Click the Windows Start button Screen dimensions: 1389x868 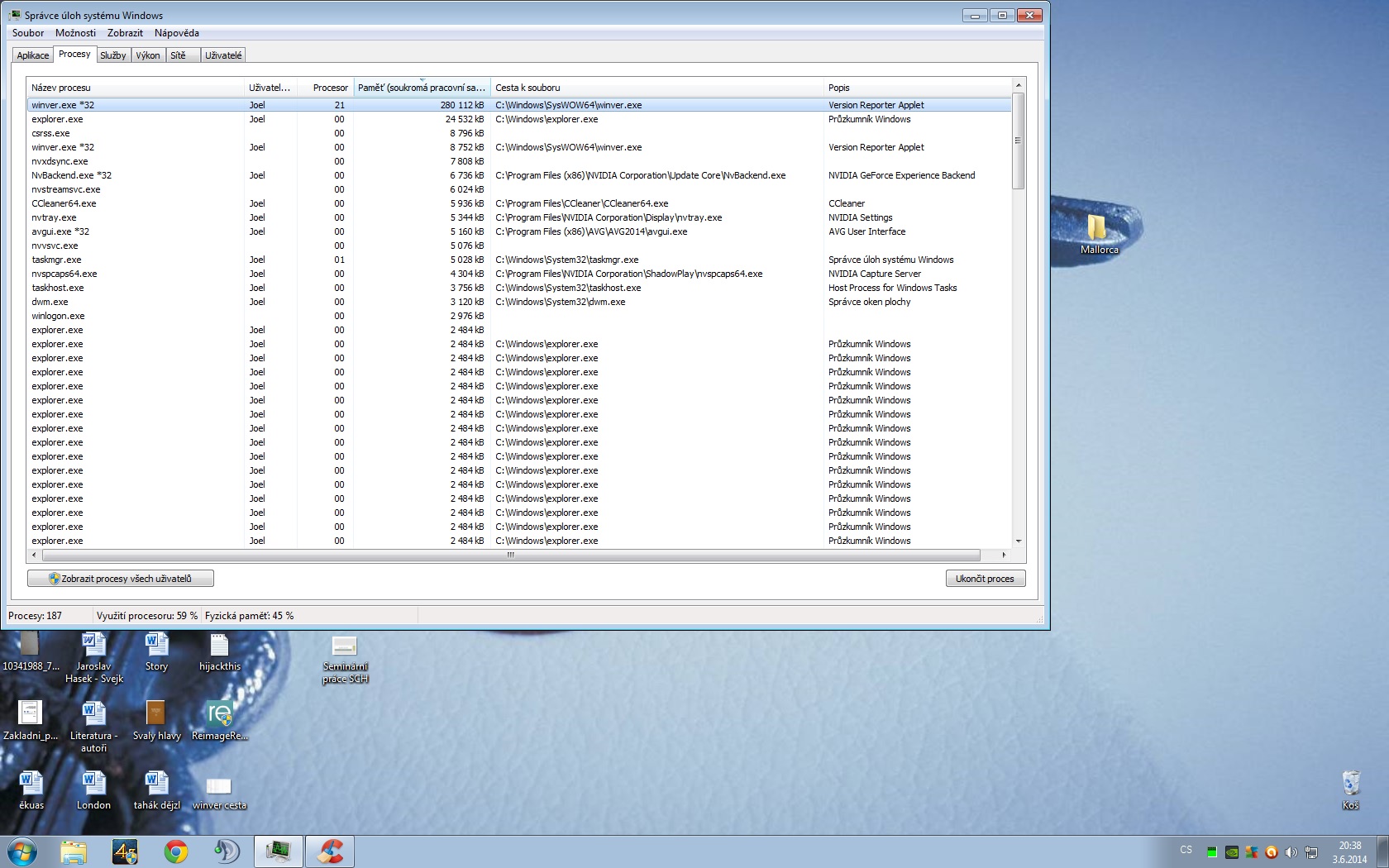pyautogui.click(x=22, y=851)
